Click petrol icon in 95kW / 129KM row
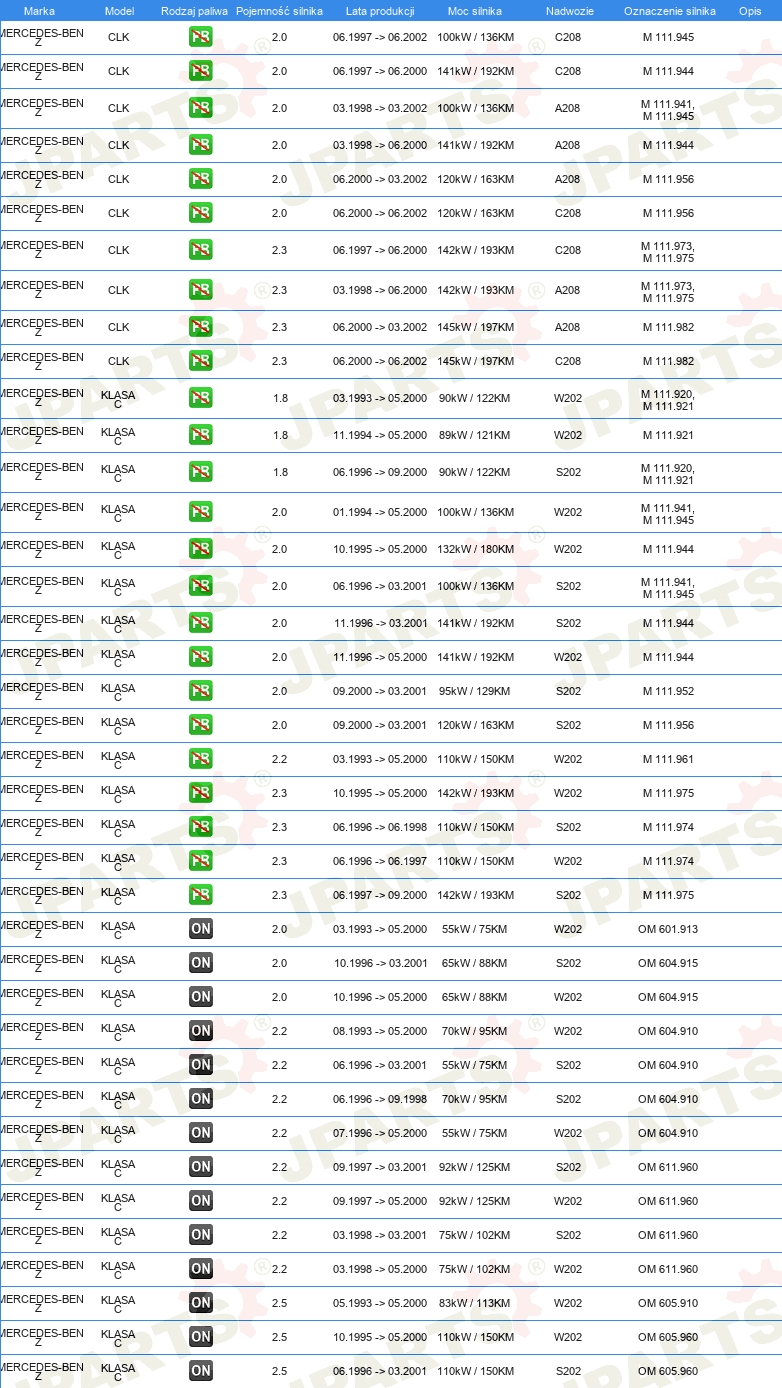Viewport: 782px width, 1388px height. click(201, 691)
